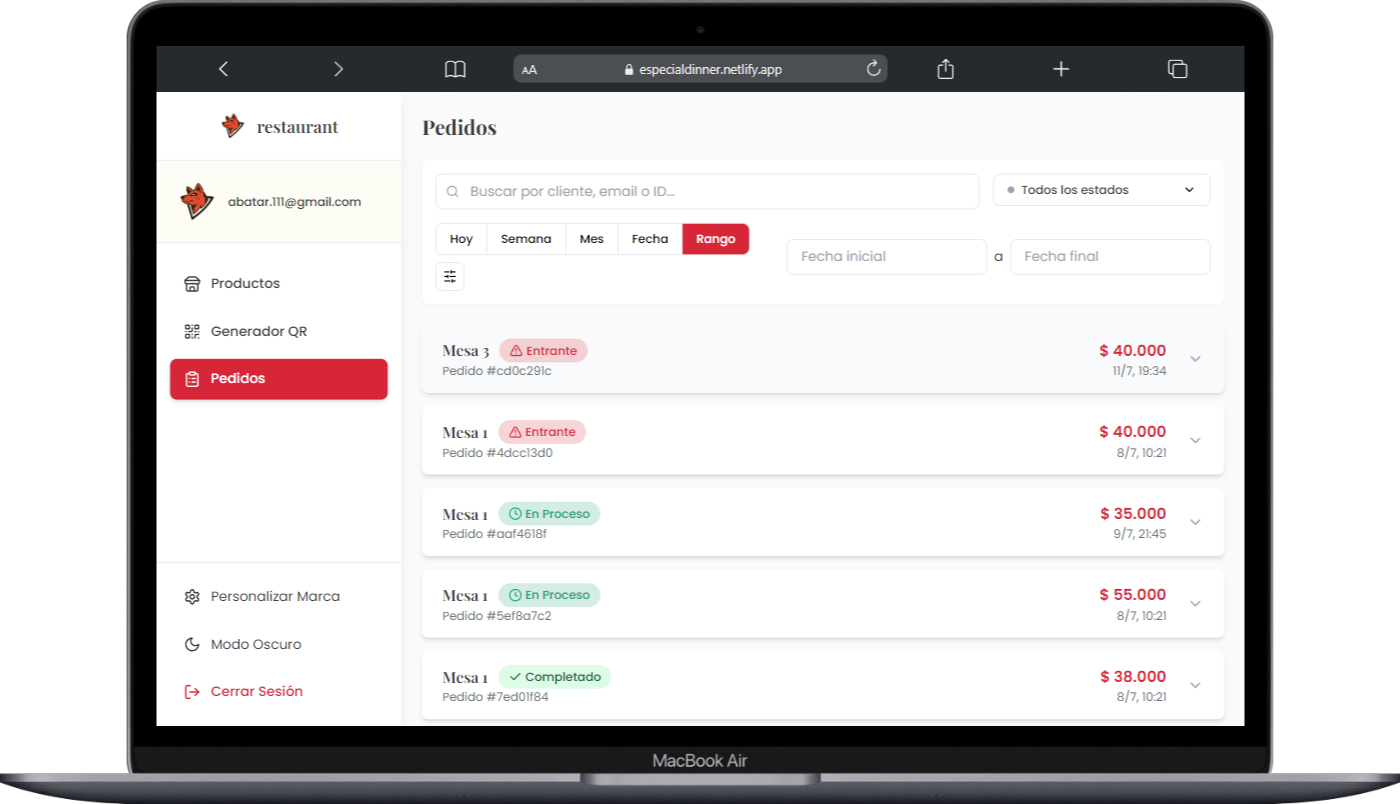The width and height of the screenshot is (1400, 804).
Task: Open the browser tabs overview icon
Action: 1177,69
